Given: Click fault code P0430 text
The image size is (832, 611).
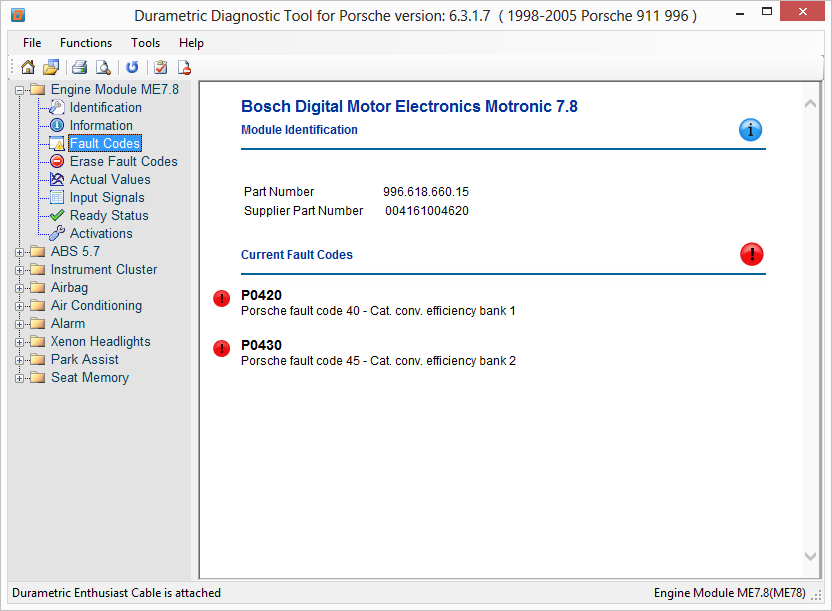Looking at the screenshot, I should 261,345.
